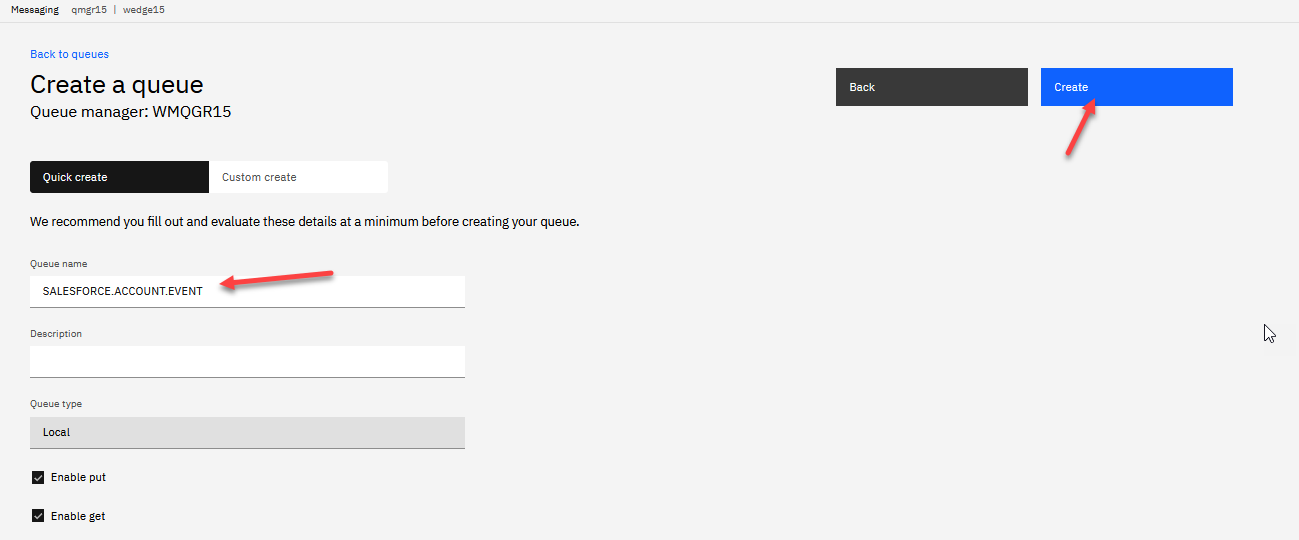This screenshot has height=540, width=1299.
Task: Click the "Queue manager: WMQGR15" subtitle
Action: coord(131,112)
